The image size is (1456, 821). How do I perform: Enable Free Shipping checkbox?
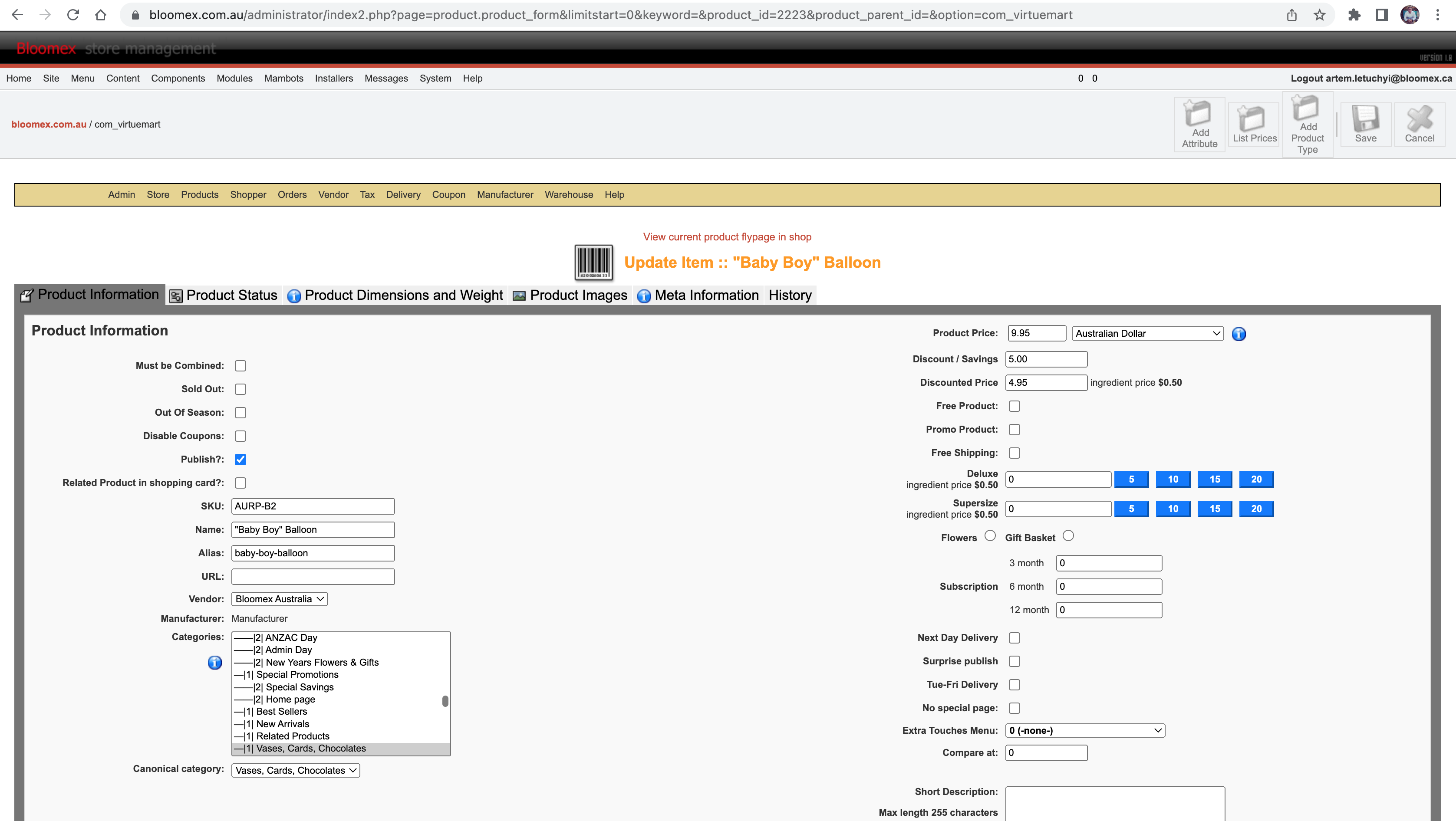tap(1015, 453)
